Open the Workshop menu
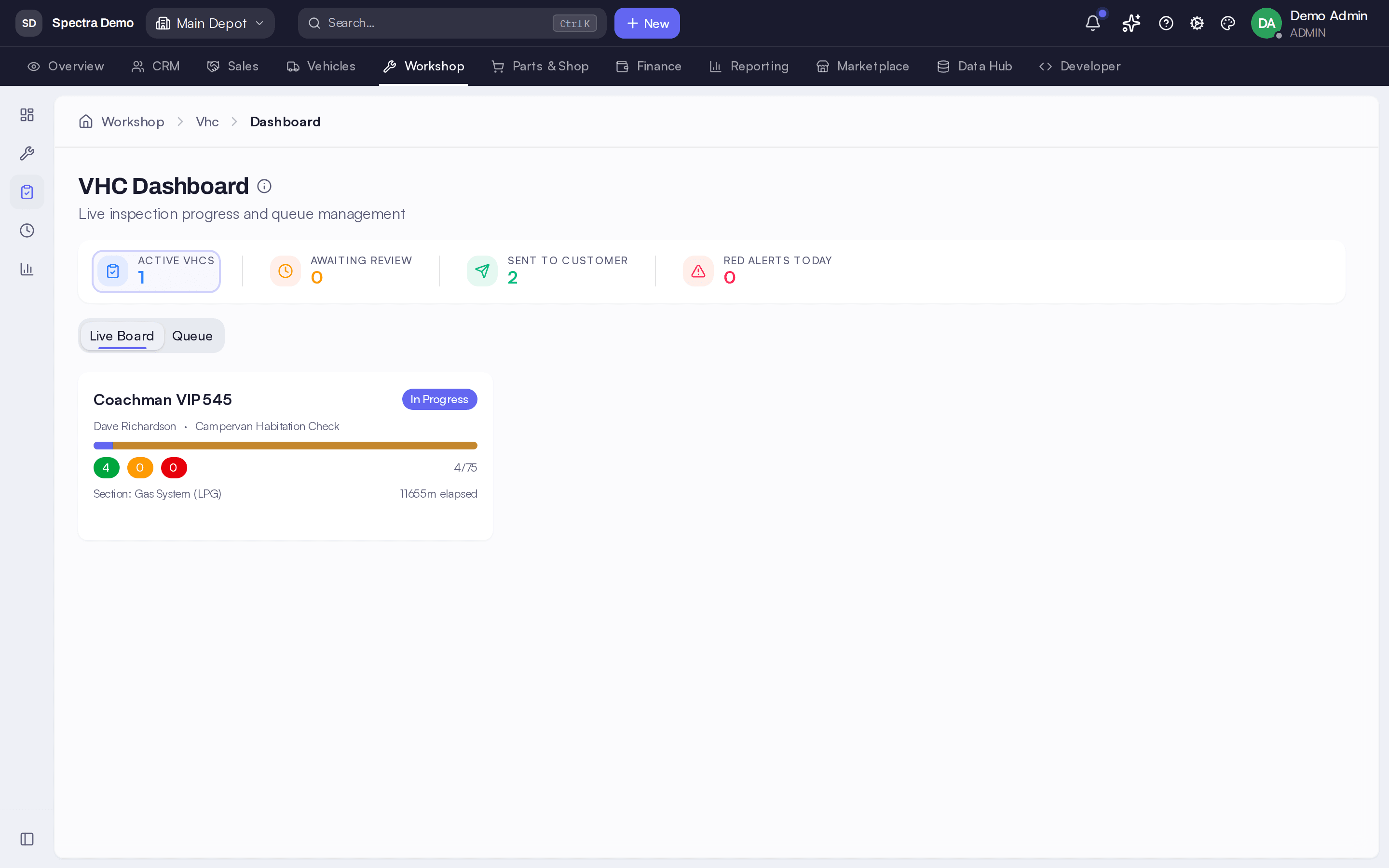Image resolution: width=1389 pixels, height=868 pixels. tap(423, 66)
